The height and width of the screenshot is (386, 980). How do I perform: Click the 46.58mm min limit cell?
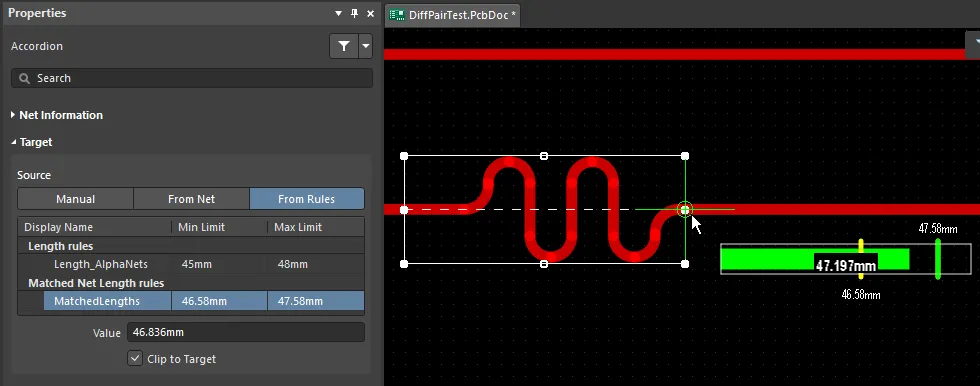(x=219, y=301)
